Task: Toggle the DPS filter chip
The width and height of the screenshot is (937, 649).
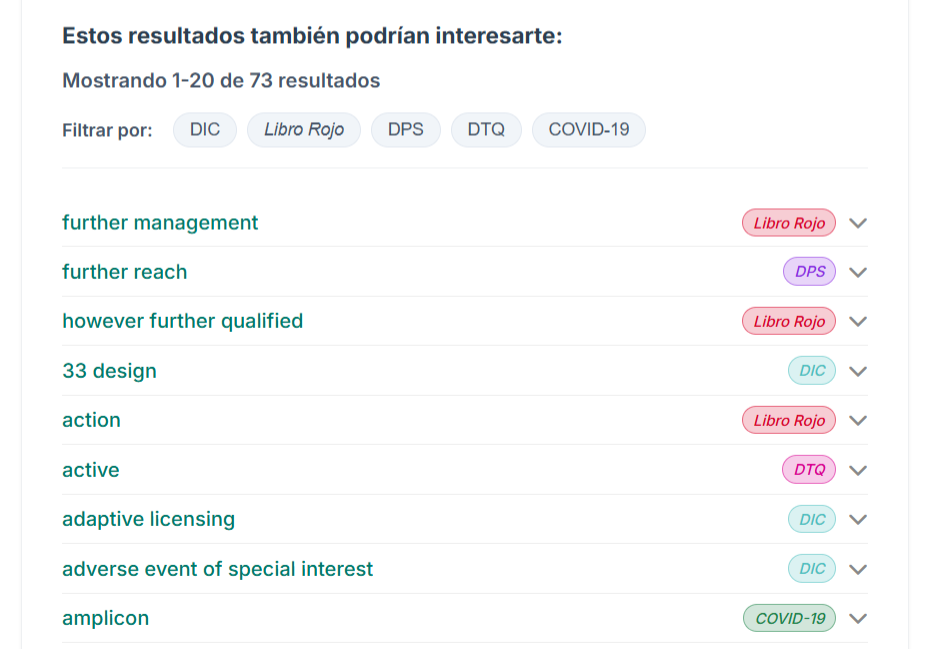Action: point(406,130)
